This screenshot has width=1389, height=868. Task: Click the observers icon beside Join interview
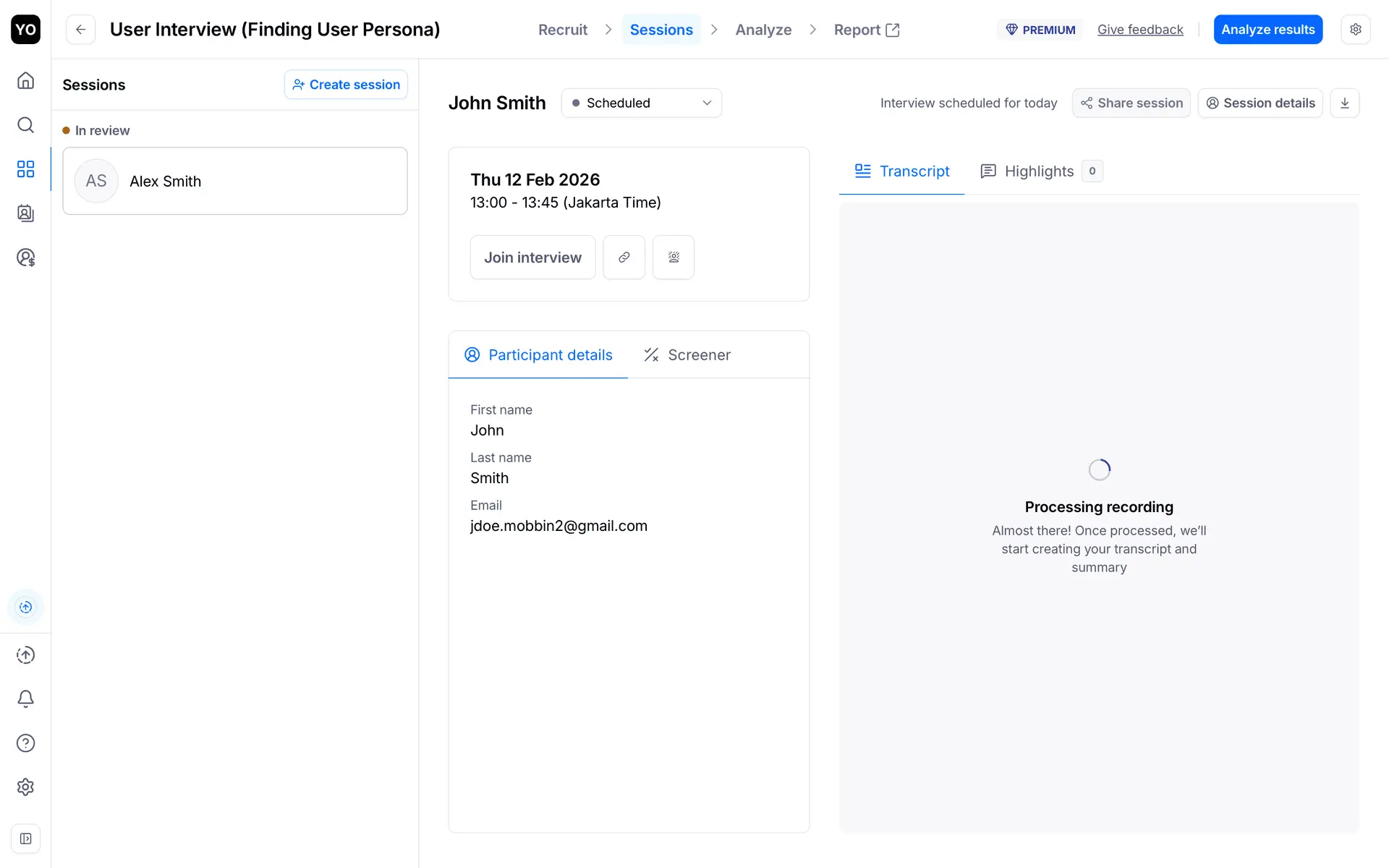click(674, 258)
